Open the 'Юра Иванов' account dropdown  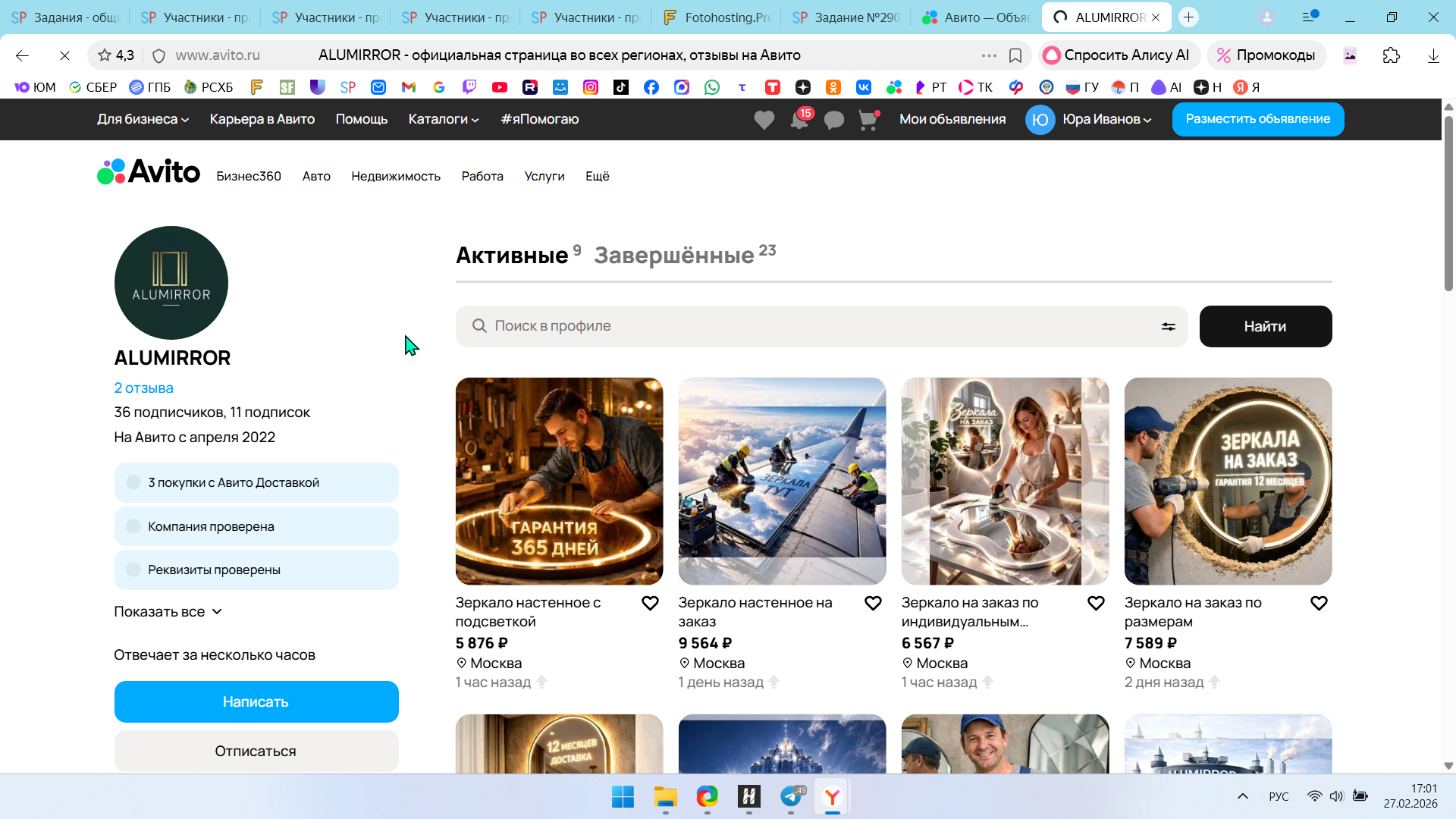click(x=1106, y=119)
